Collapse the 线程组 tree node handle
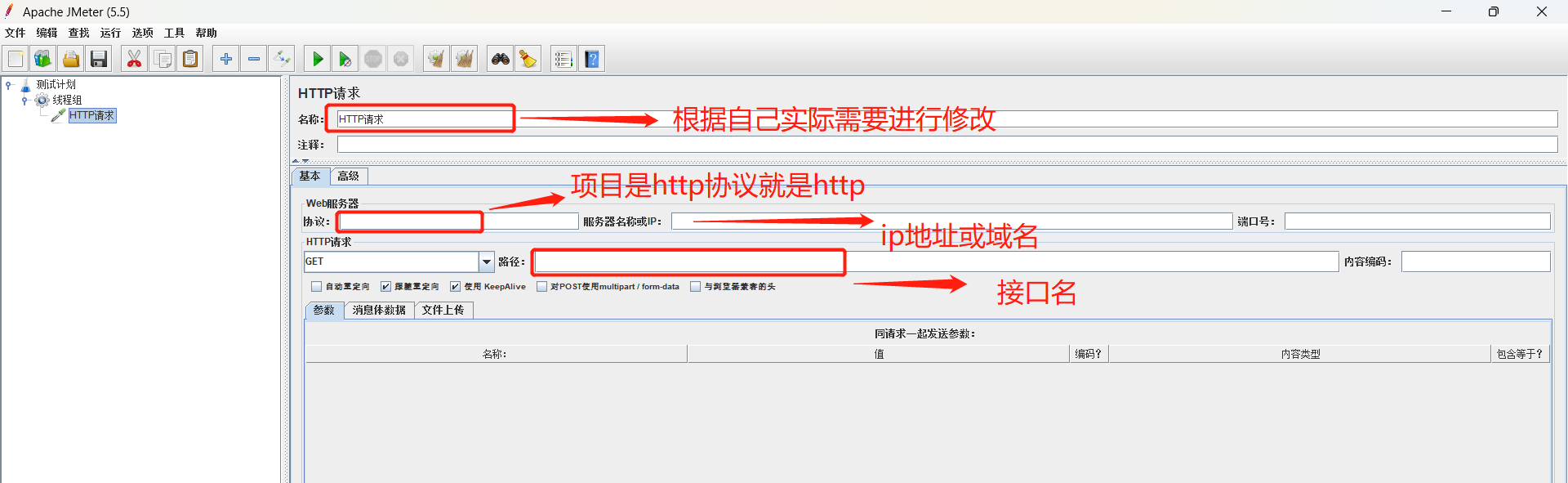The height and width of the screenshot is (483, 1568). pyautogui.click(x=24, y=101)
